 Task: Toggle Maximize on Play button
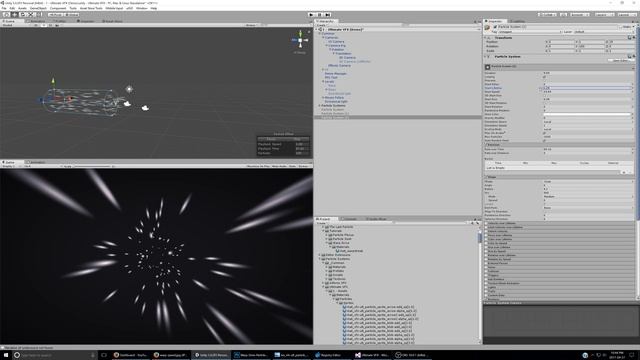coord(258,167)
